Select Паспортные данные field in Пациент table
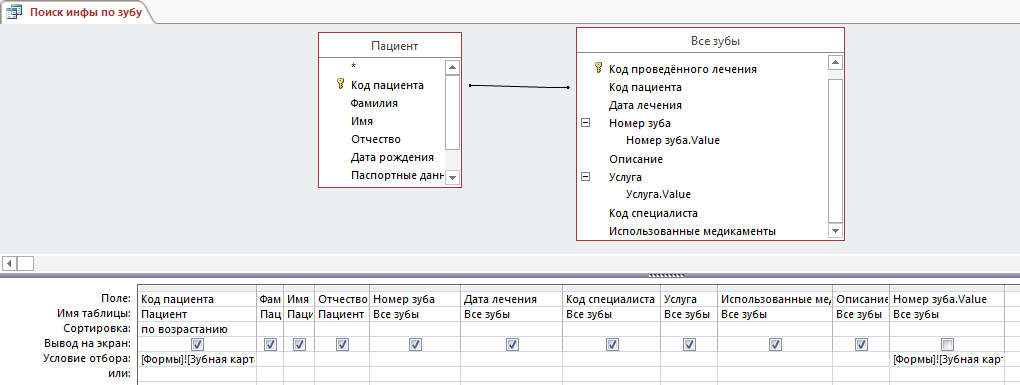The height and width of the screenshot is (385, 1020). pos(397,176)
